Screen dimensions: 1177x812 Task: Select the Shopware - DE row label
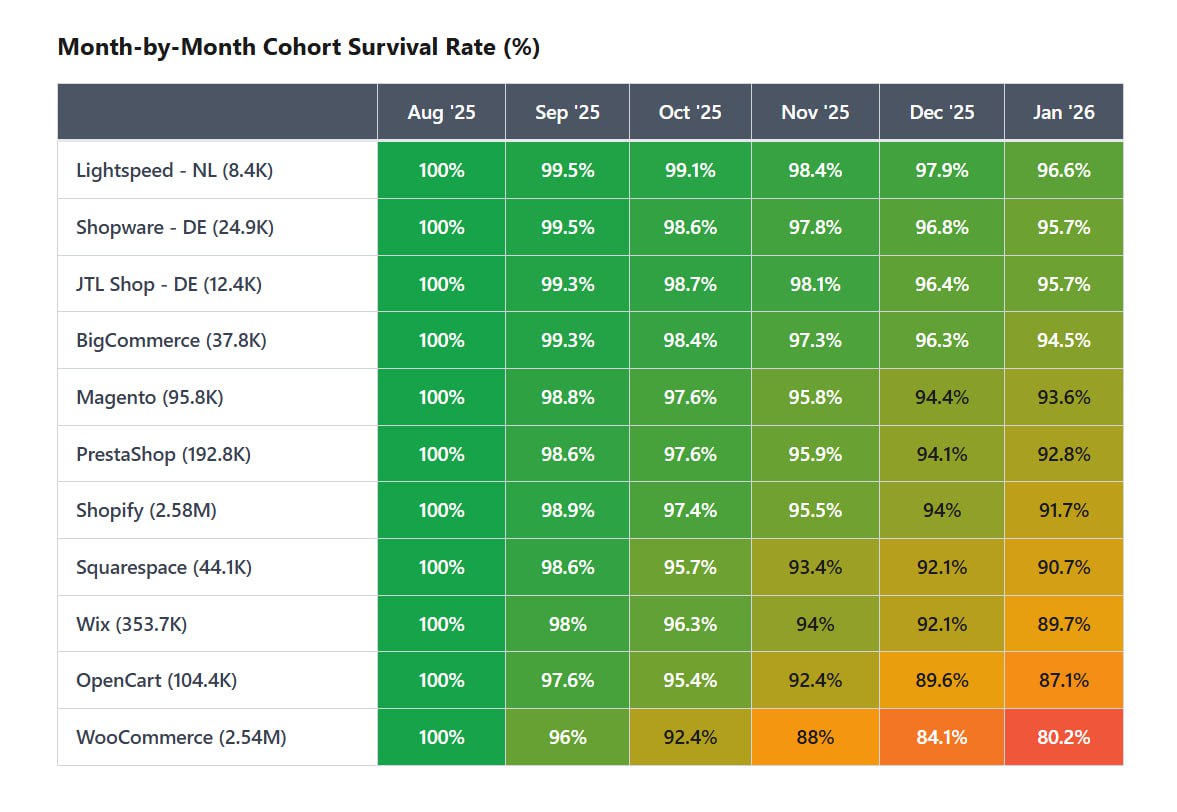pyautogui.click(x=175, y=227)
